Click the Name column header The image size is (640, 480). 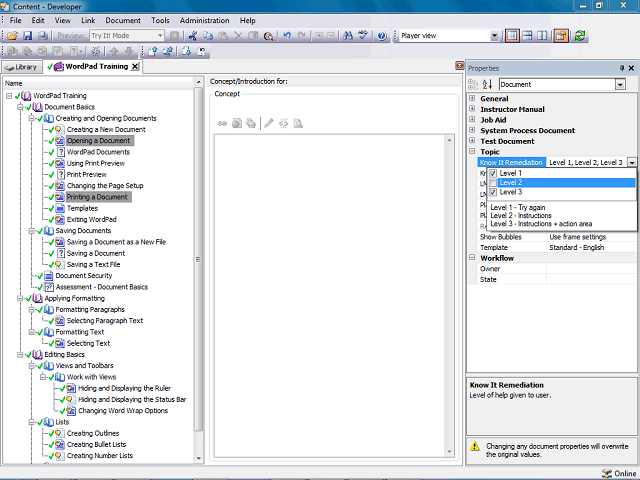[98, 83]
